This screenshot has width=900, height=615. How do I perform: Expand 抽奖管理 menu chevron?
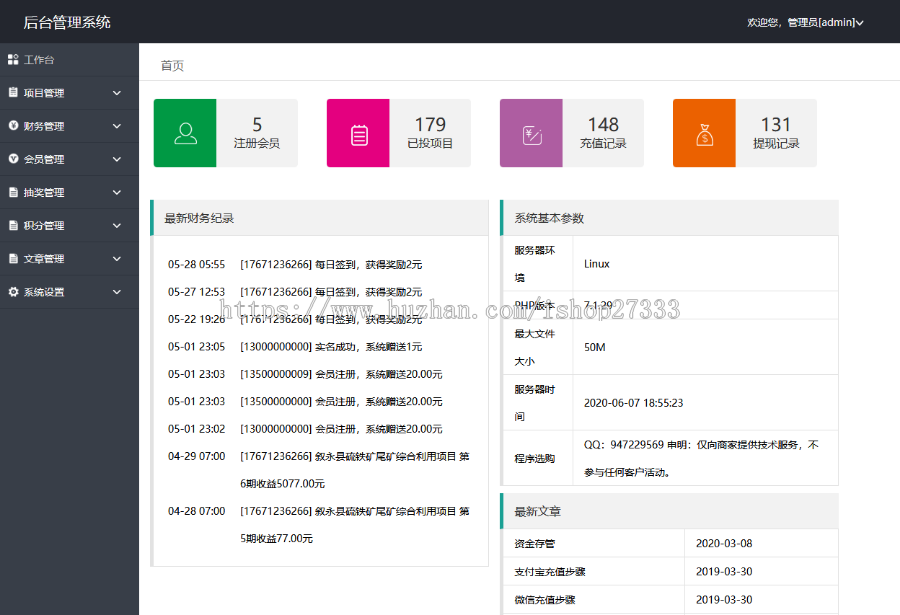pyautogui.click(x=117, y=192)
